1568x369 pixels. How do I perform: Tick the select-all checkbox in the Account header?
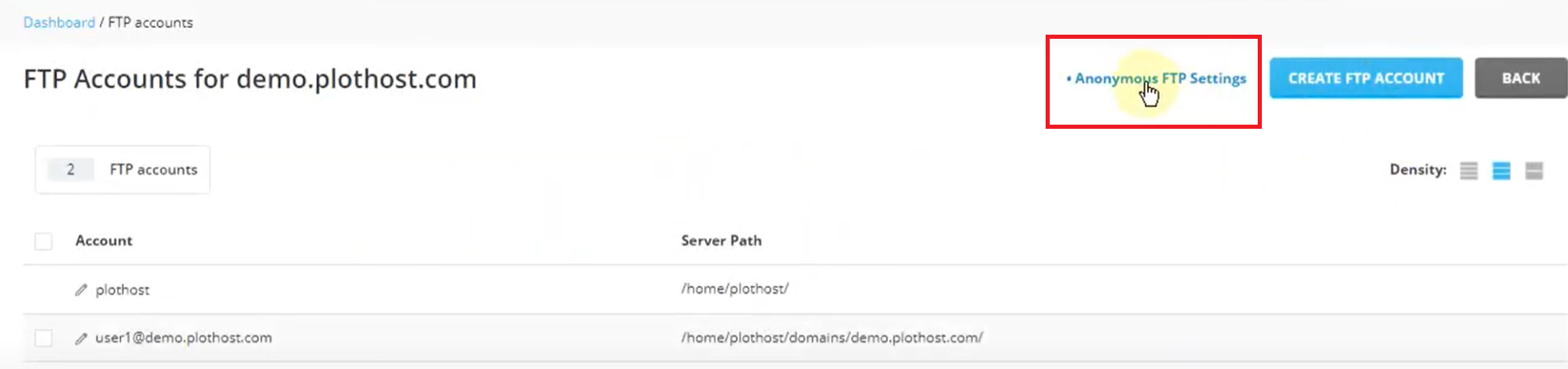click(x=44, y=241)
